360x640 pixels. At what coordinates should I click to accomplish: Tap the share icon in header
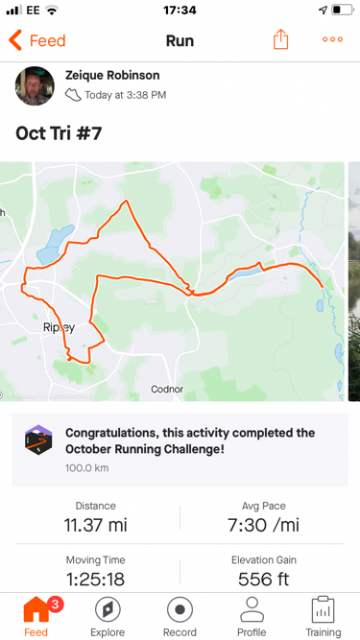click(x=280, y=40)
